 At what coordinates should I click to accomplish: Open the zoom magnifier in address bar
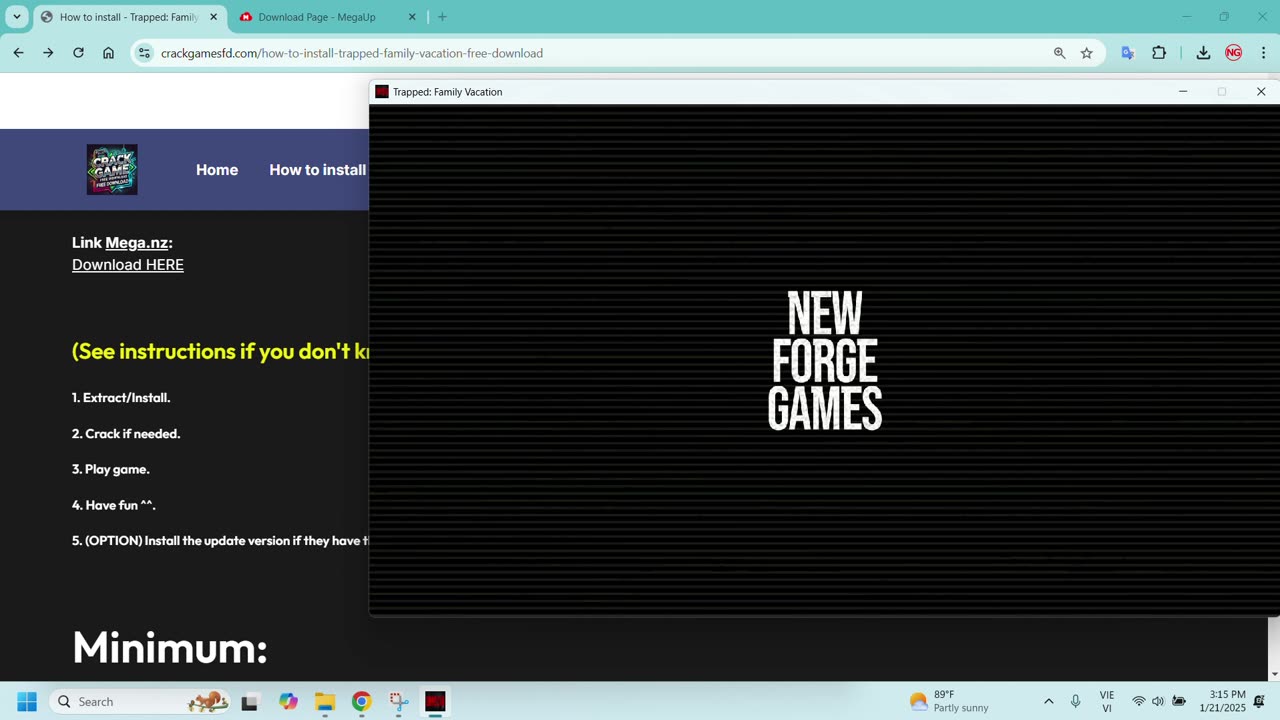pyautogui.click(x=1059, y=53)
